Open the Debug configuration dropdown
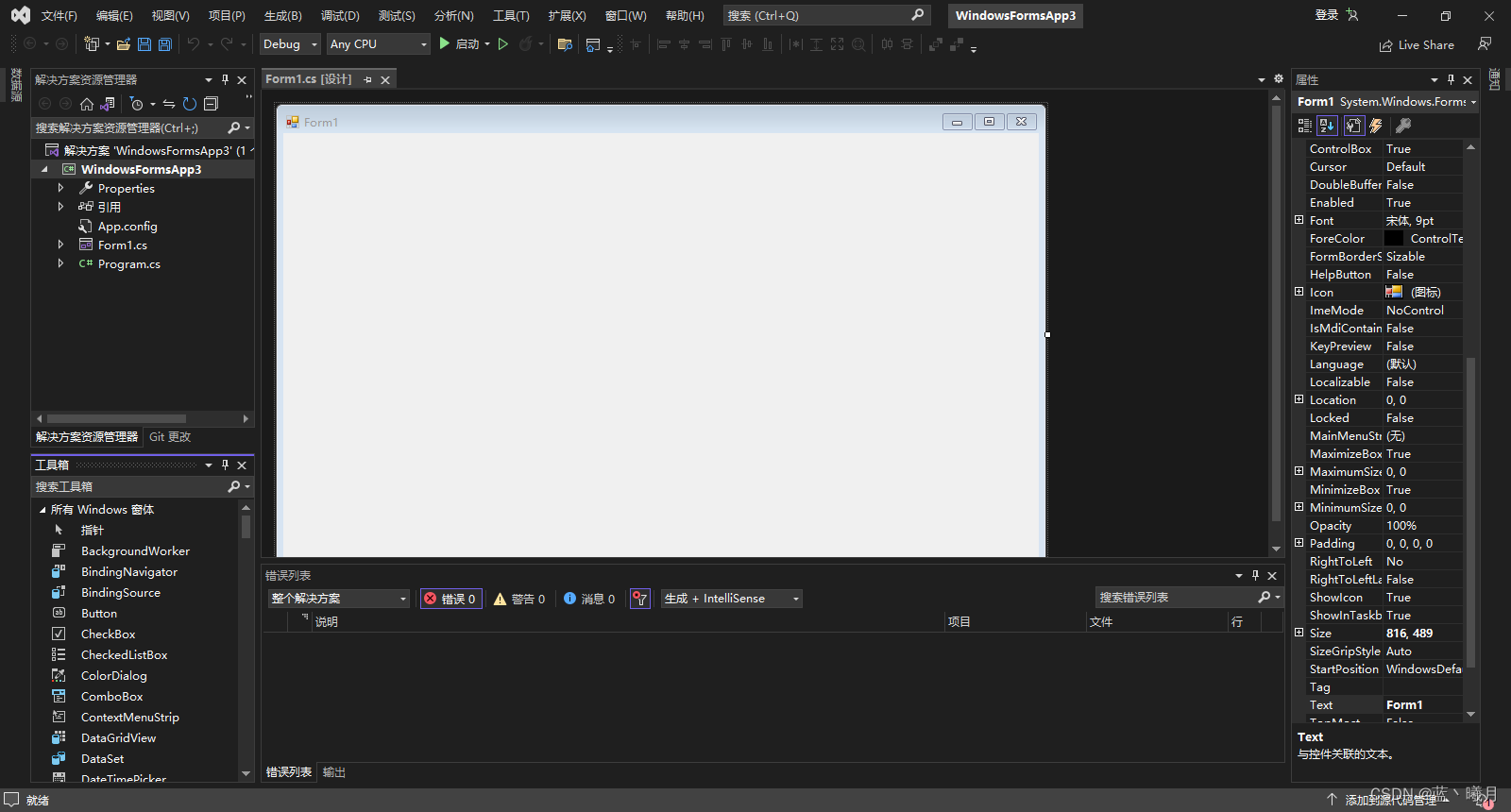1511x812 pixels. [x=290, y=44]
